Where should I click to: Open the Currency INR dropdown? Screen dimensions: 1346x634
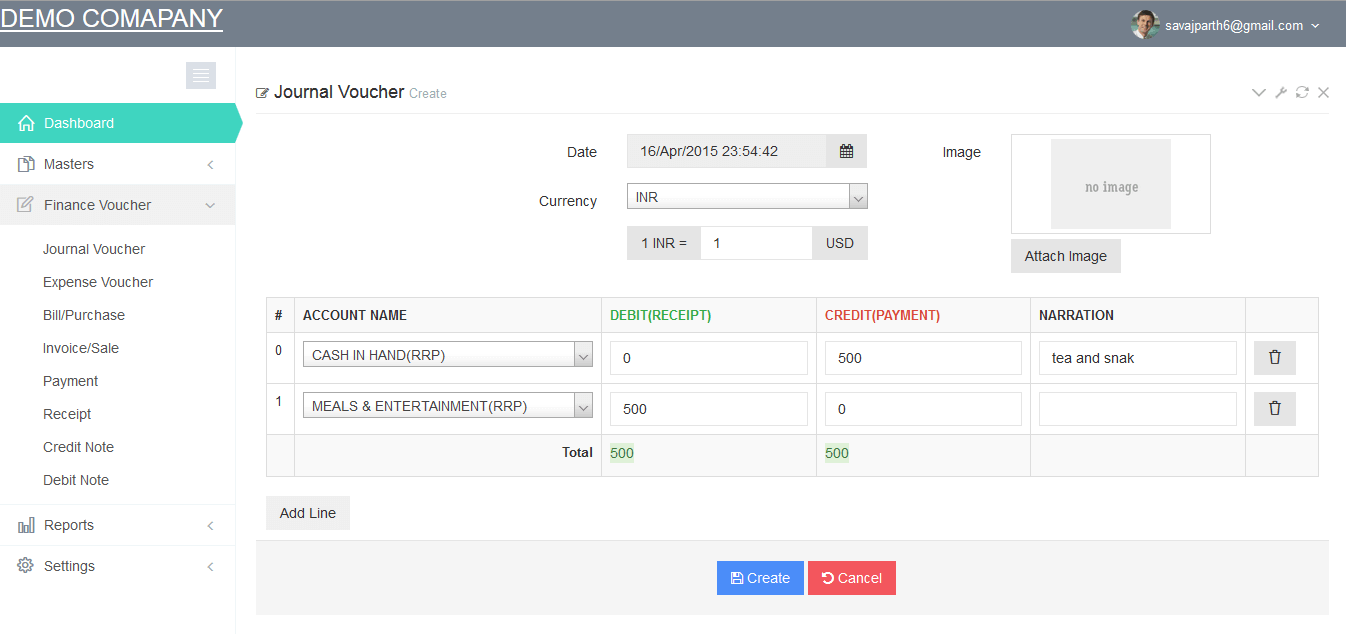(747, 197)
